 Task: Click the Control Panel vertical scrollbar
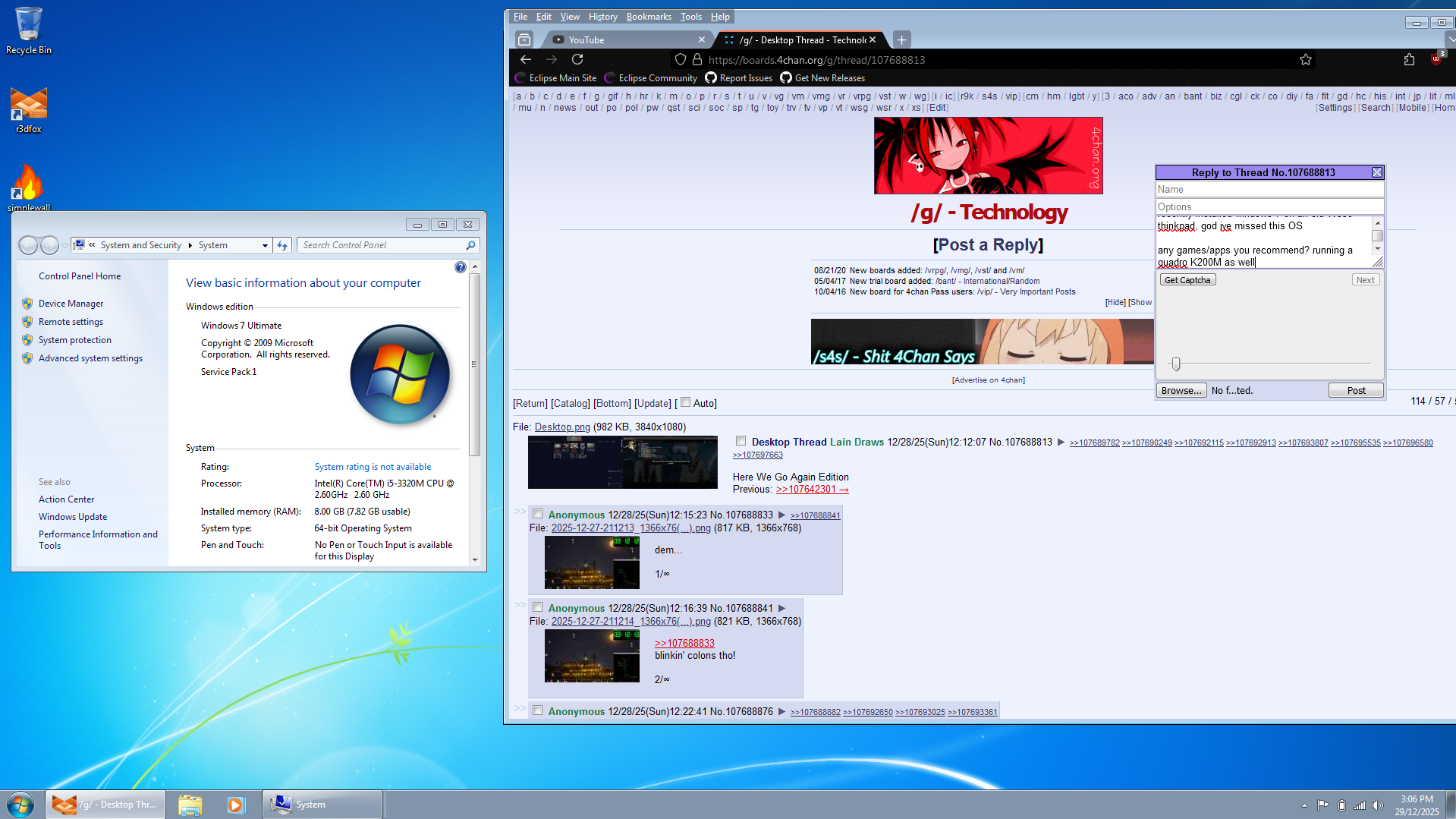474,364
